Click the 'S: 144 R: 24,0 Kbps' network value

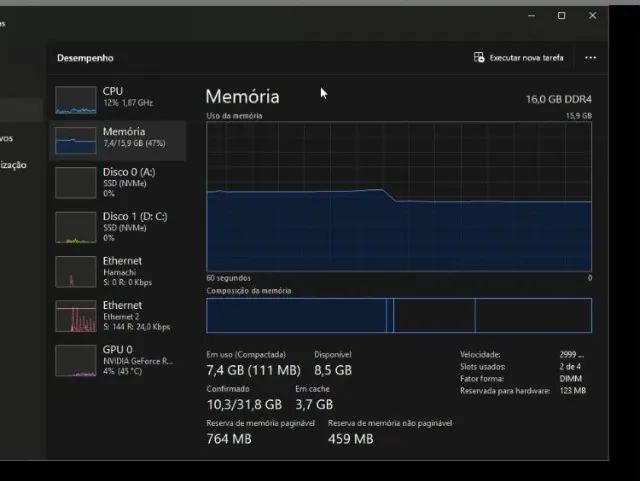click(x=136, y=327)
